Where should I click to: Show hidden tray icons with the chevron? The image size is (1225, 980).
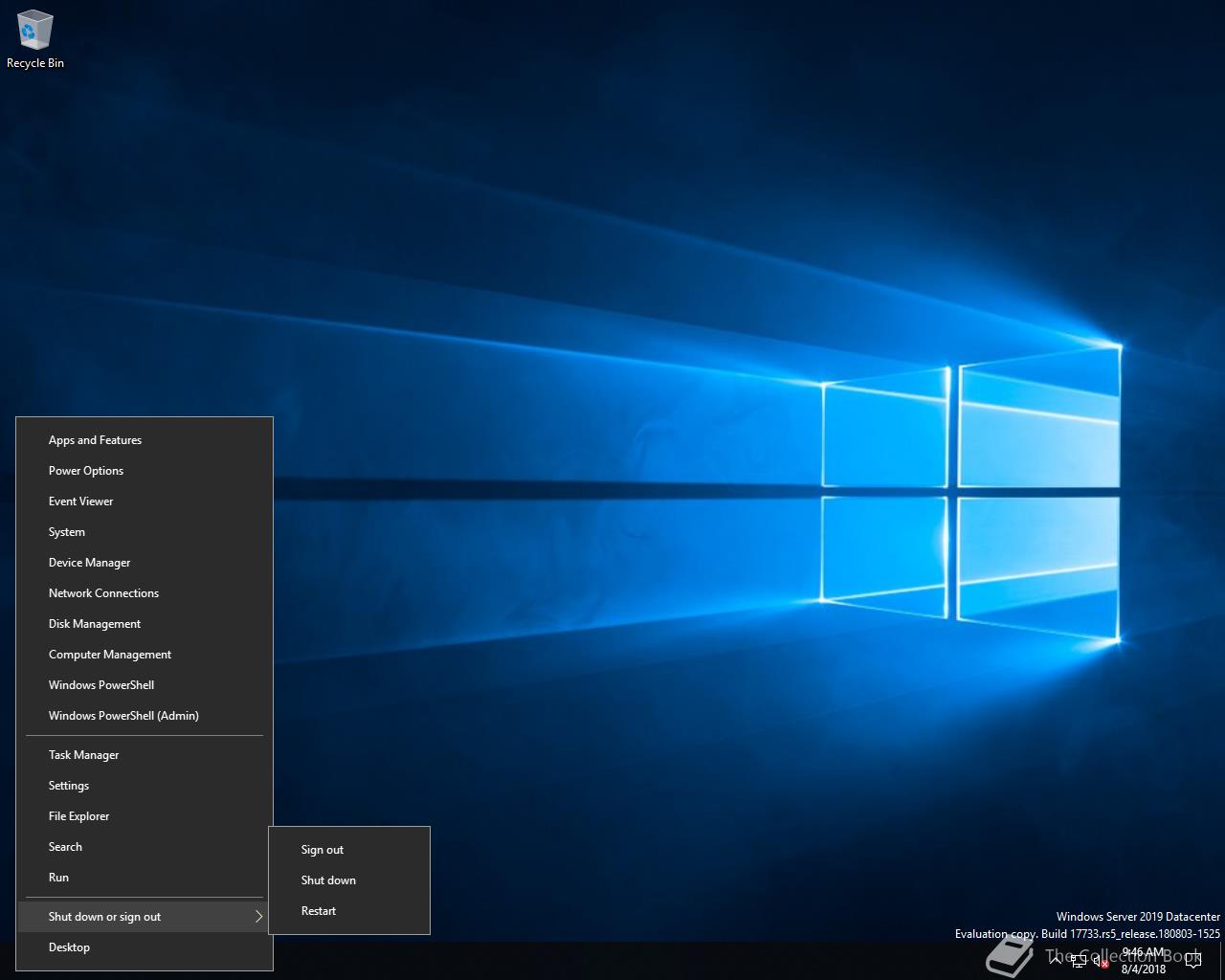pyautogui.click(x=1056, y=961)
